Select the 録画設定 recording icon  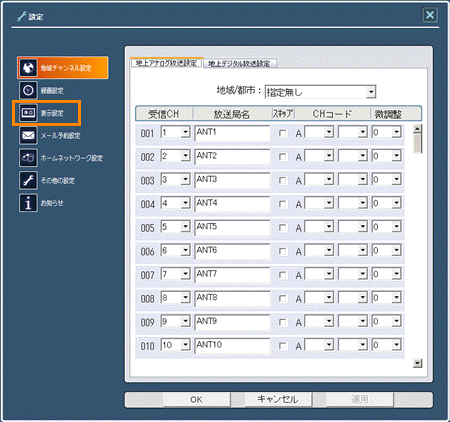point(28,90)
